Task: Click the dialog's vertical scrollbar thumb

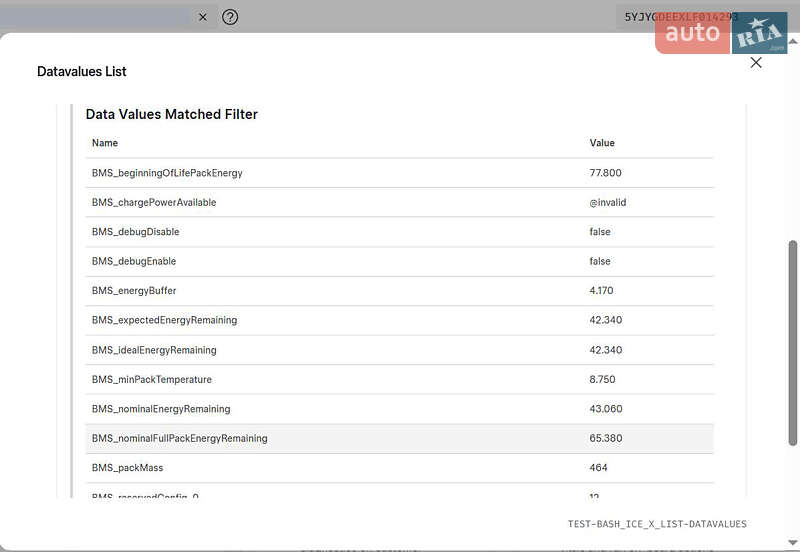Action: [793, 342]
